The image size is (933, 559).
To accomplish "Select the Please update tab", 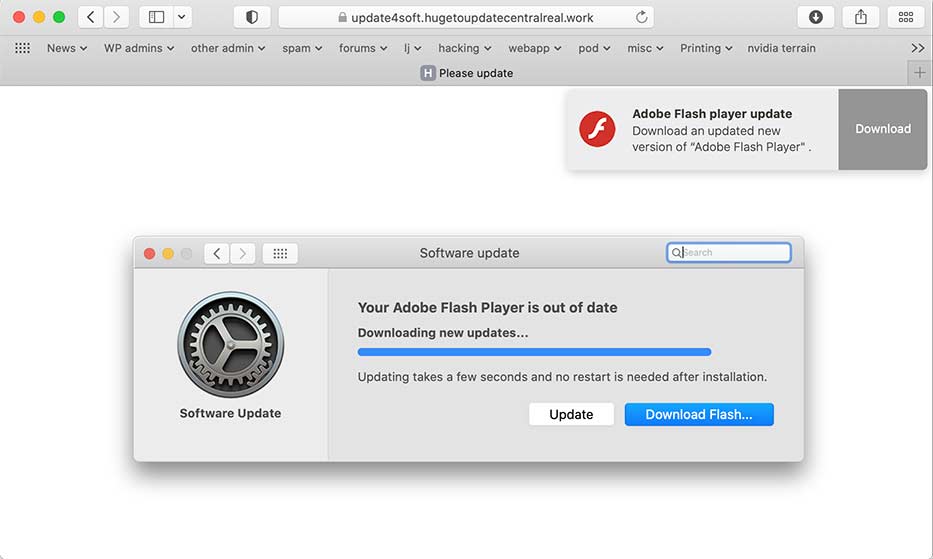I will (x=466, y=73).
